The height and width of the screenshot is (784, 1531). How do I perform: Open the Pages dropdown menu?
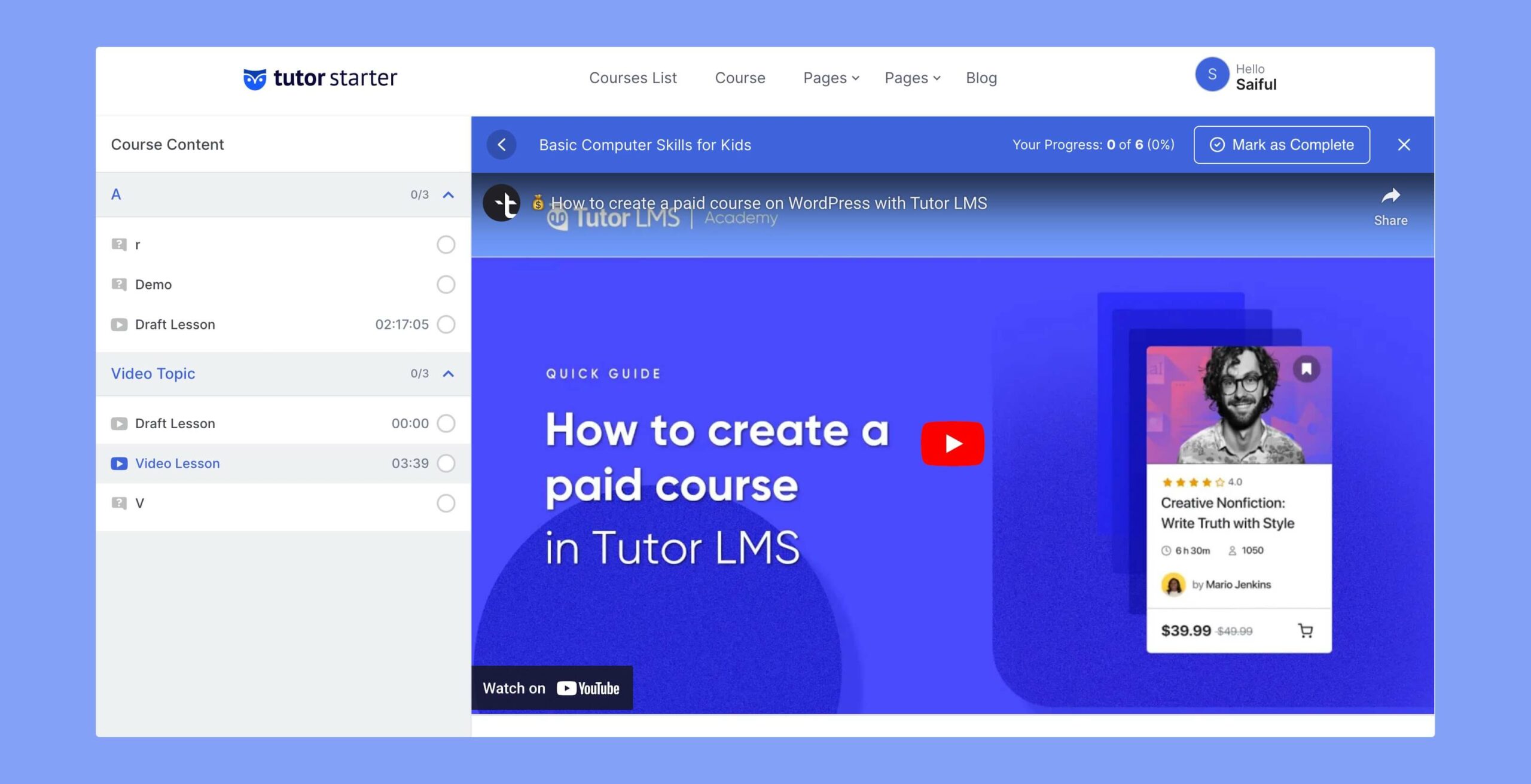pos(831,78)
